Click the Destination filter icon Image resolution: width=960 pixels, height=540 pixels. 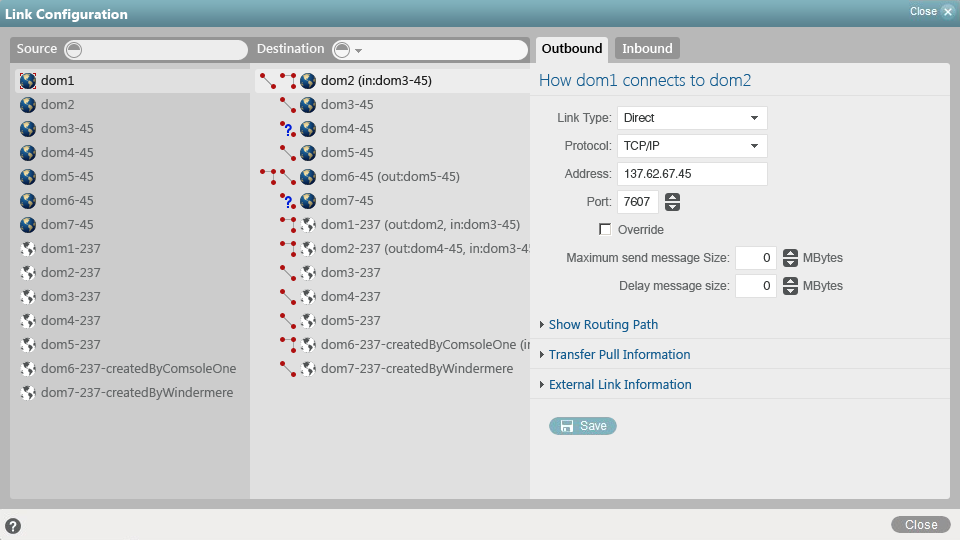click(342, 50)
